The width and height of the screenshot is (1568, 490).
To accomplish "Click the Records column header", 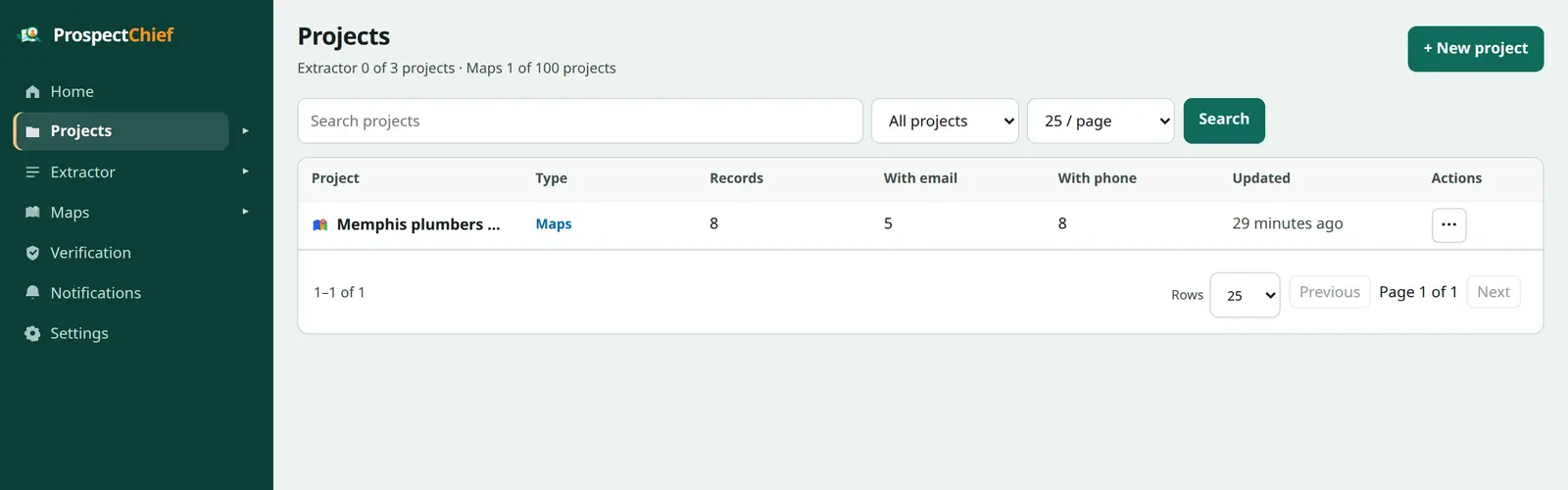I will (737, 178).
